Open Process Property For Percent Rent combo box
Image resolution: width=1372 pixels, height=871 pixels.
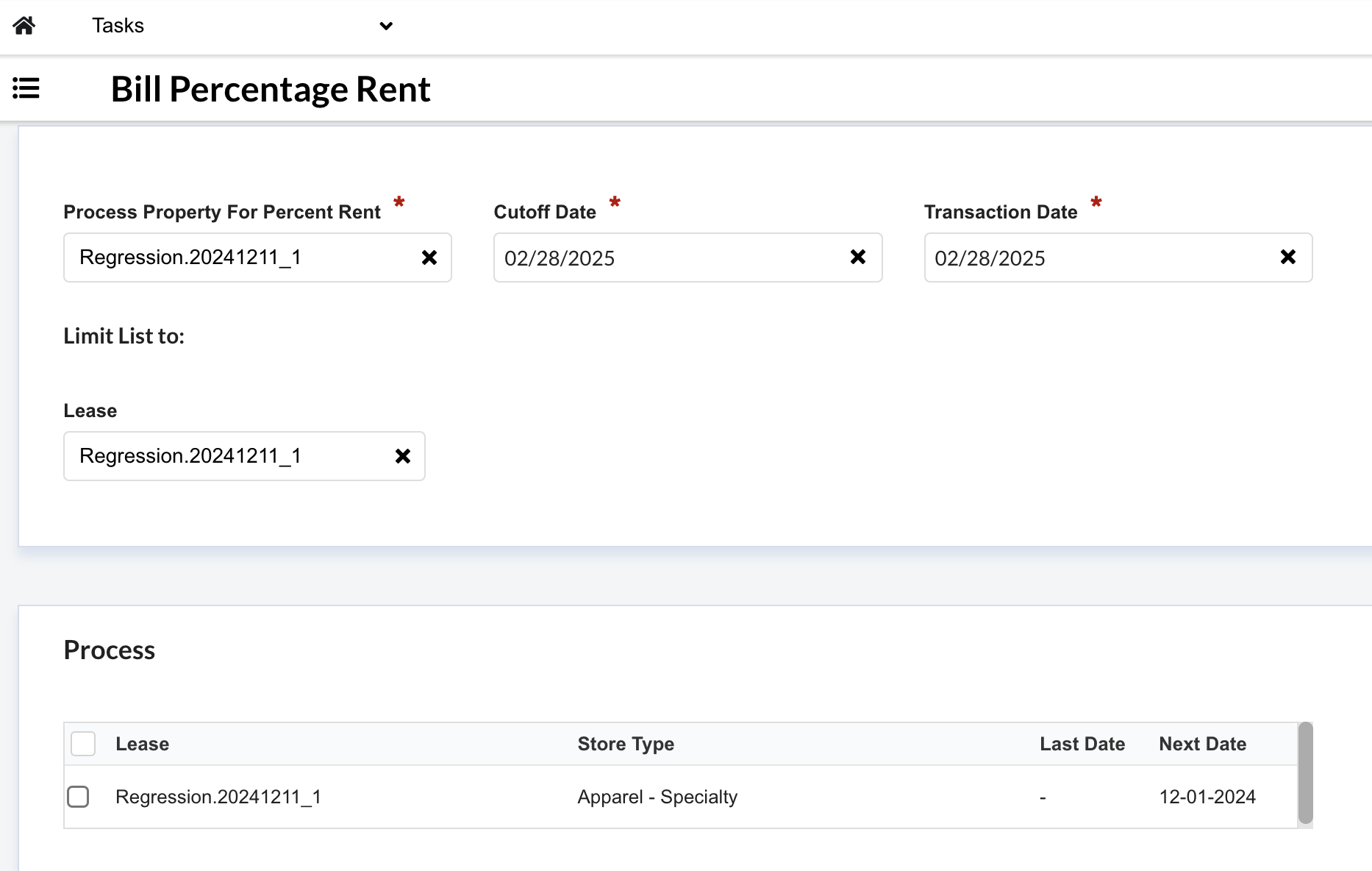coord(257,257)
